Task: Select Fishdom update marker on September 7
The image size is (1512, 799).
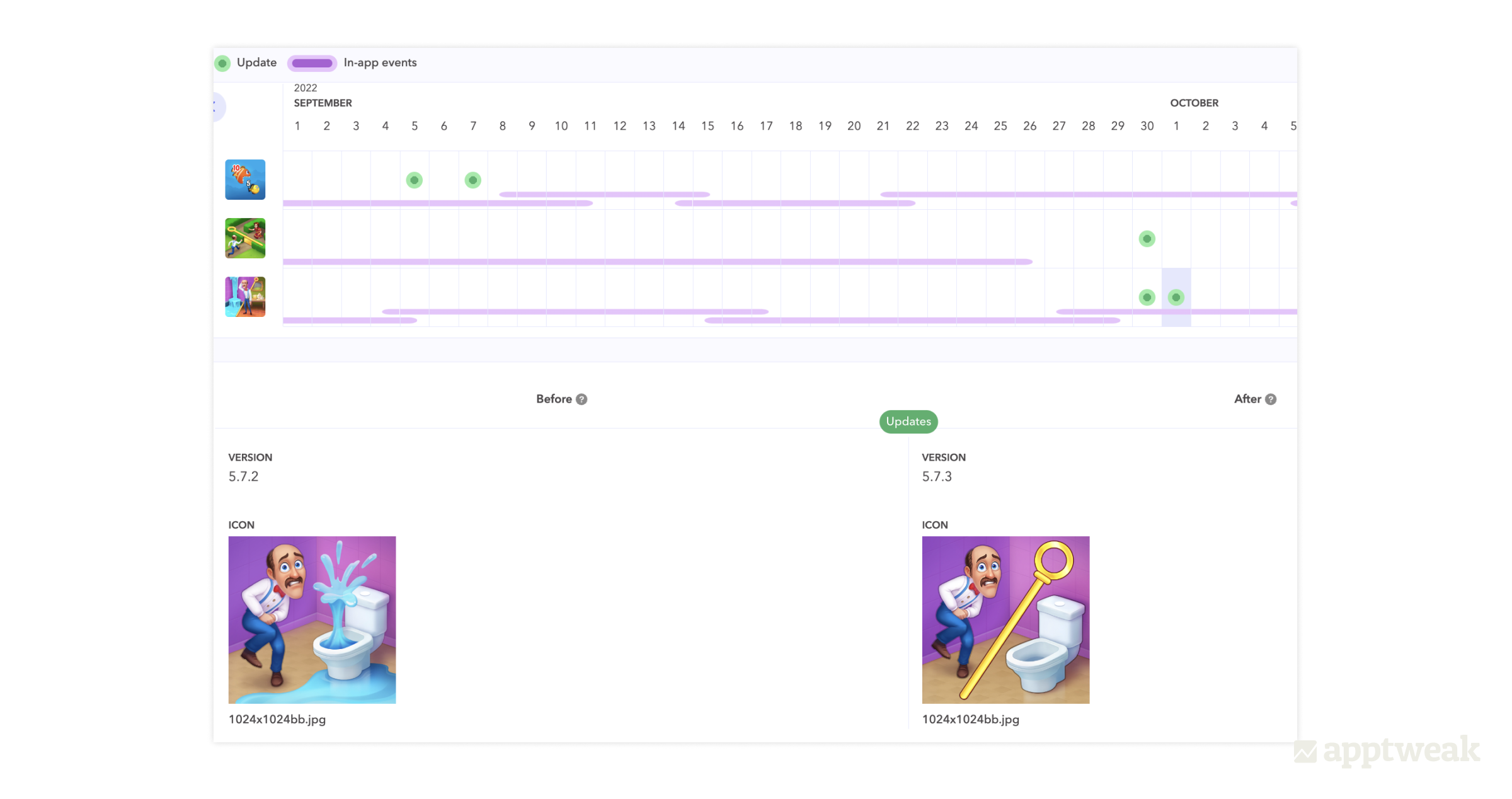Action: click(472, 180)
